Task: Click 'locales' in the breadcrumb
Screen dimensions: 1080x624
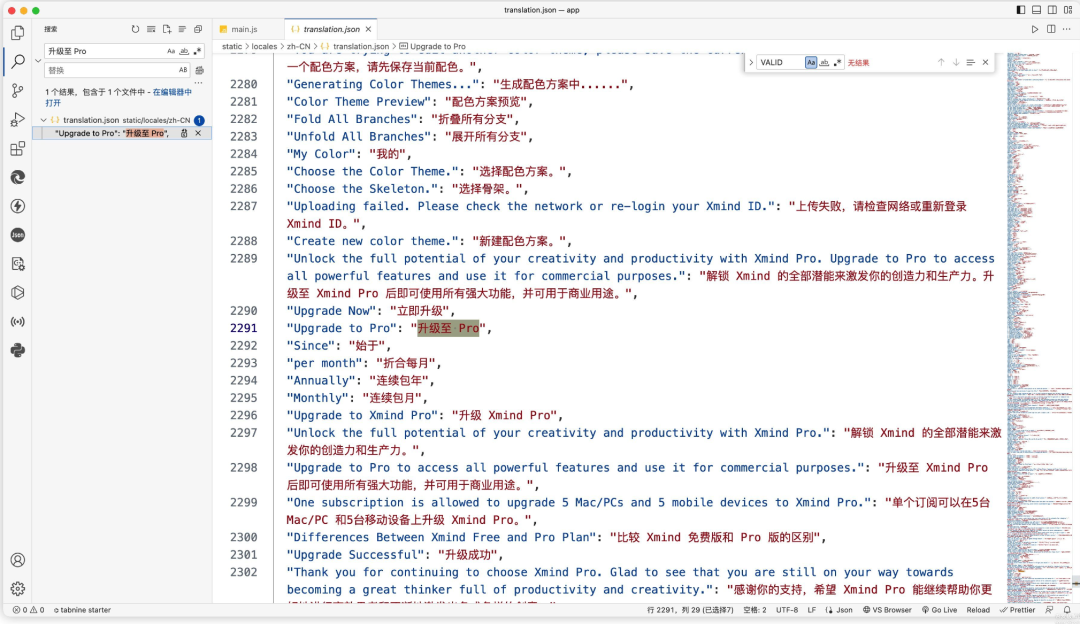Action: click(x=264, y=46)
